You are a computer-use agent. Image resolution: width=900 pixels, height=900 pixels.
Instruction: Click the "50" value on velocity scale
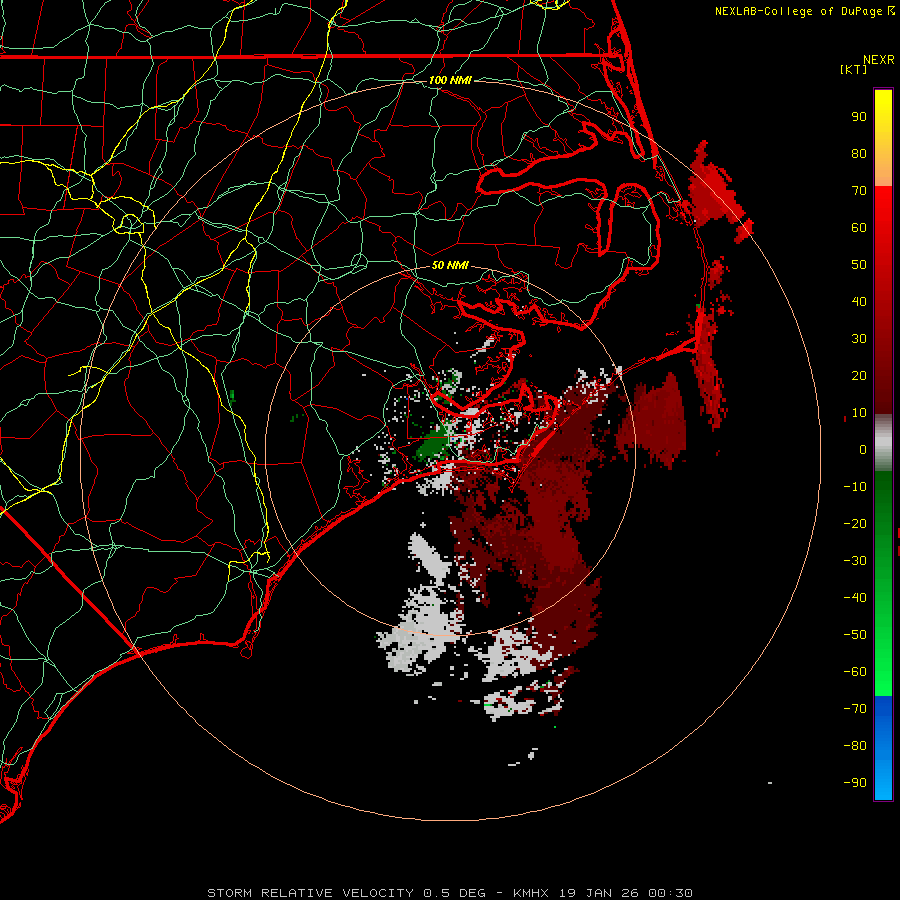click(x=859, y=265)
